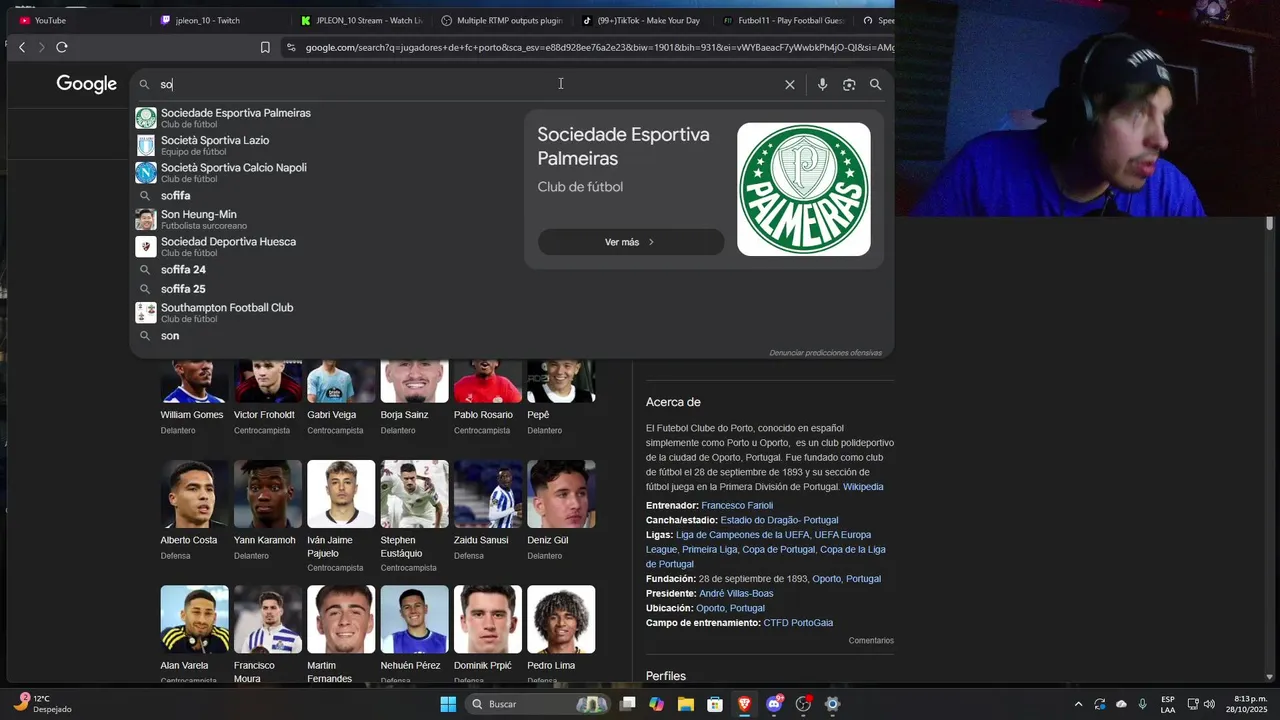
Task: Switch to the Futbol11 tab
Action: [786, 20]
